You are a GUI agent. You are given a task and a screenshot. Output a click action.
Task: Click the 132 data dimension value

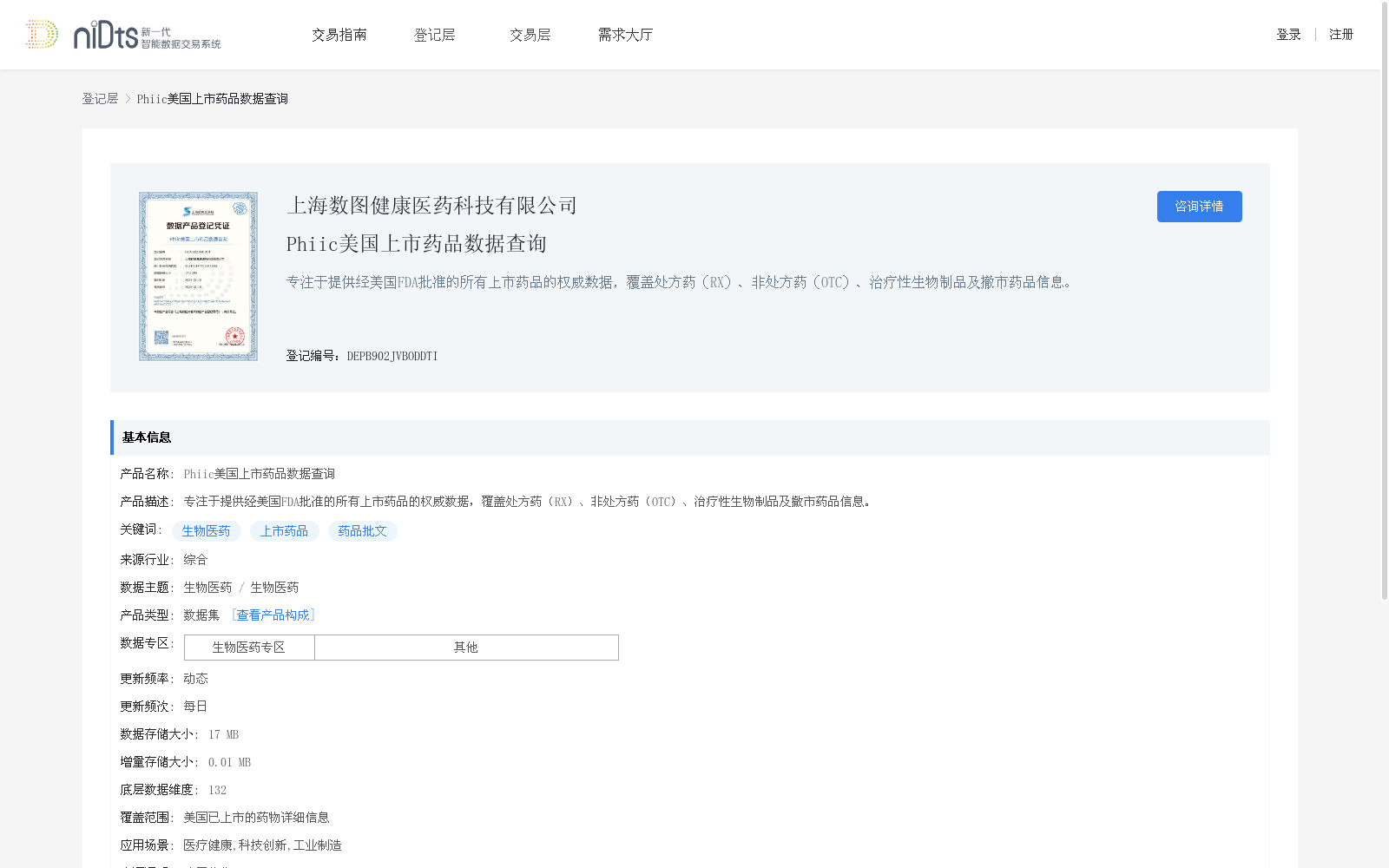[217, 790]
